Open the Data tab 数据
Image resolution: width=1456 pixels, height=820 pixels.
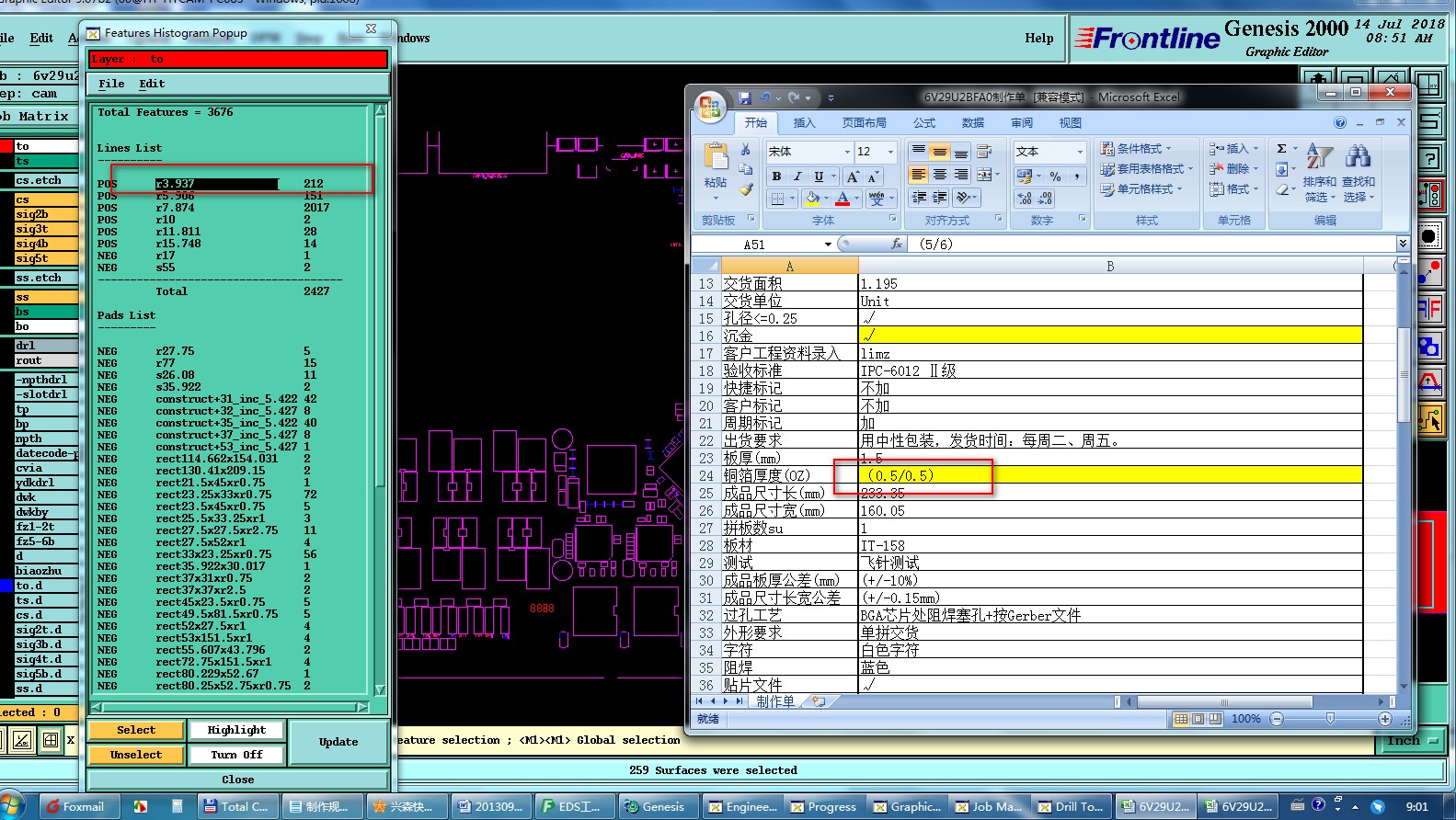[x=972, y=123]
